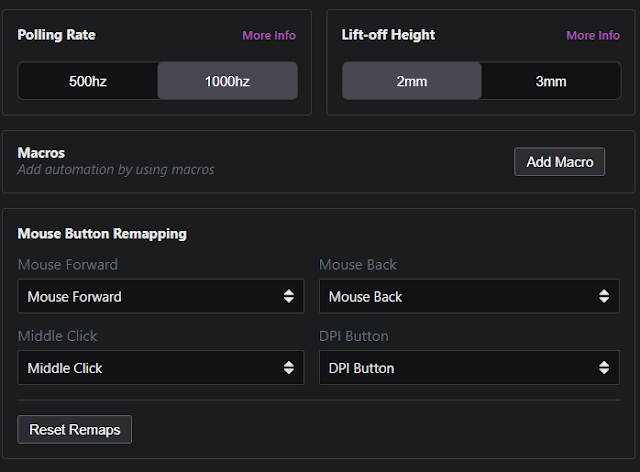Choose 2mm lift-off height

point(412,81)
